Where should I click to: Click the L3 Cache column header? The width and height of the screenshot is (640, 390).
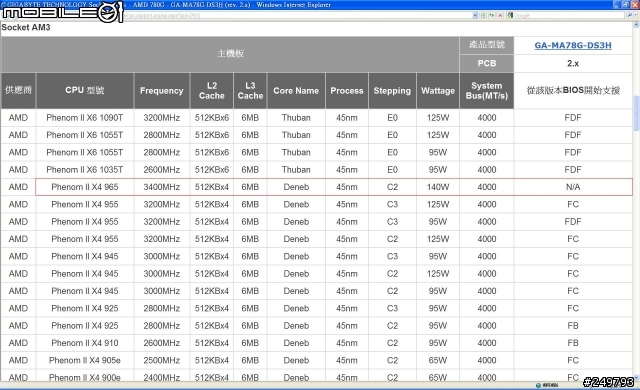(250, 91)
